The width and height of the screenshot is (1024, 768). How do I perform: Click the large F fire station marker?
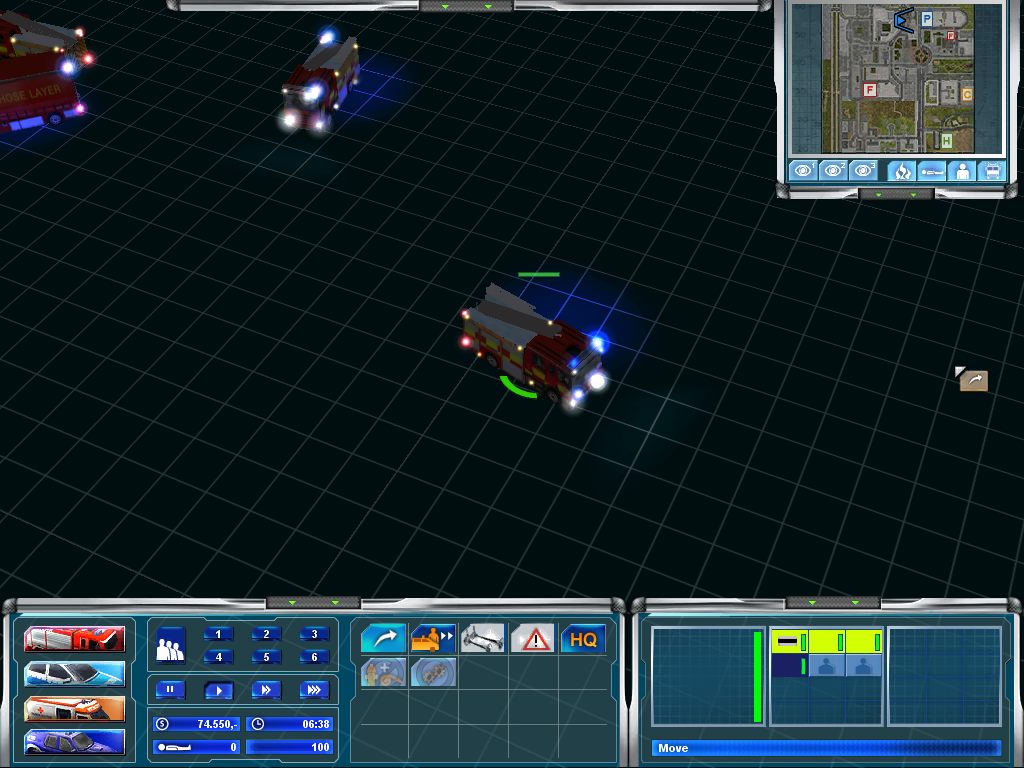[869, 90]
